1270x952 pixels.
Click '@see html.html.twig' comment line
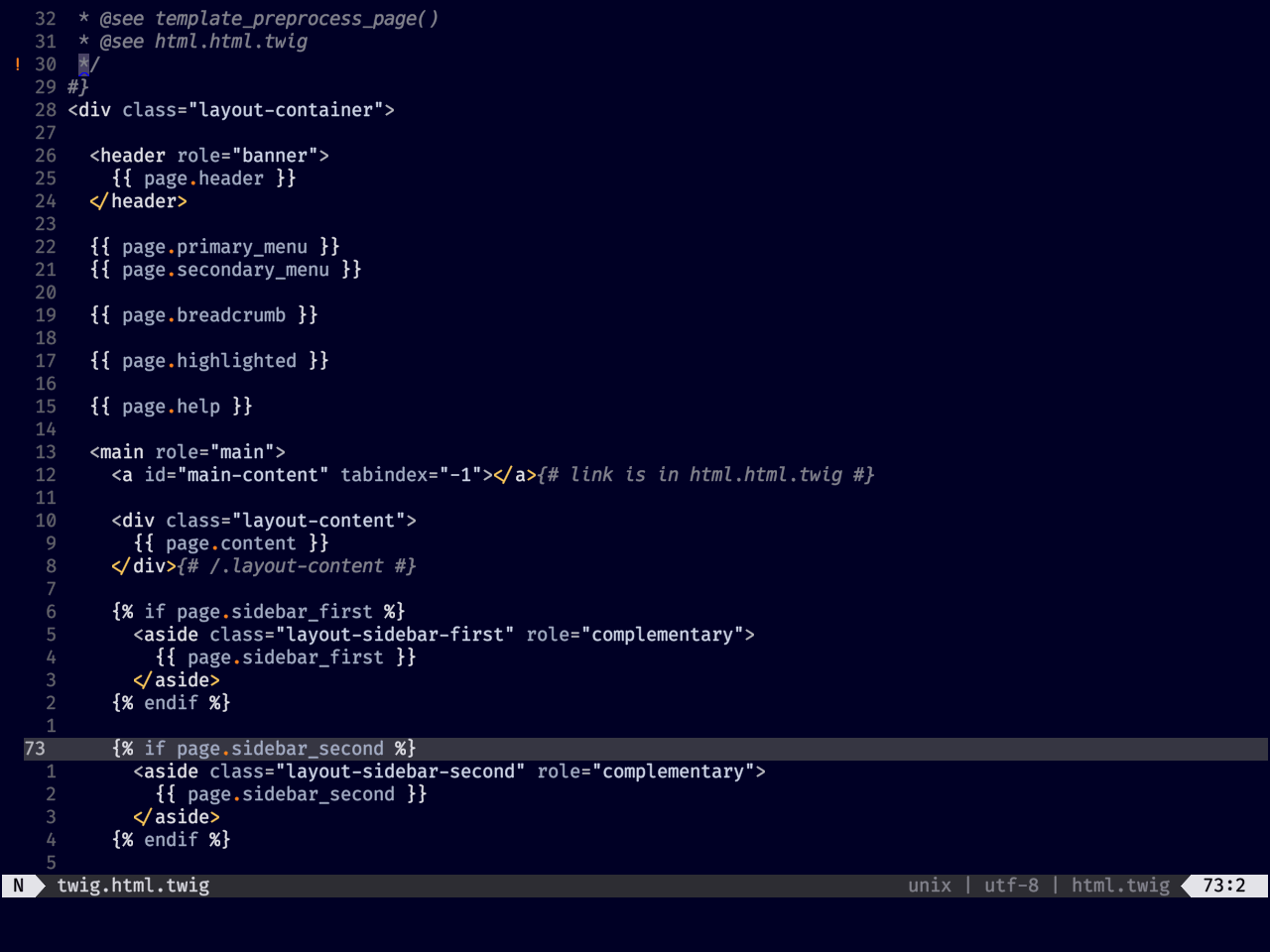tap(203, 42)
